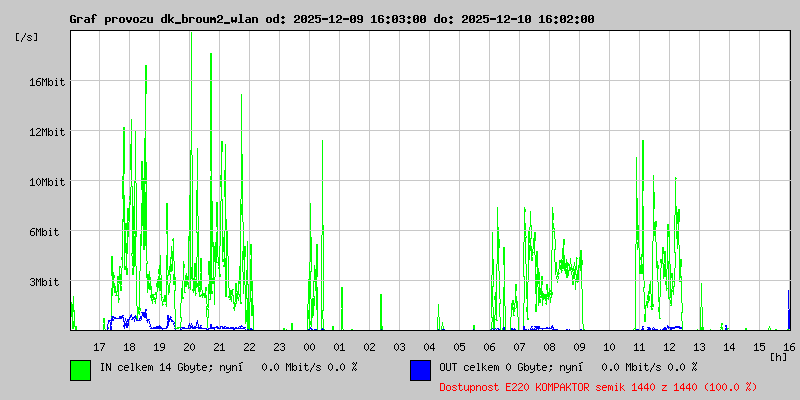This screenshot has height=400, width=800.
Task: Select hour 23 on the time axis
Action: (279, 346)
